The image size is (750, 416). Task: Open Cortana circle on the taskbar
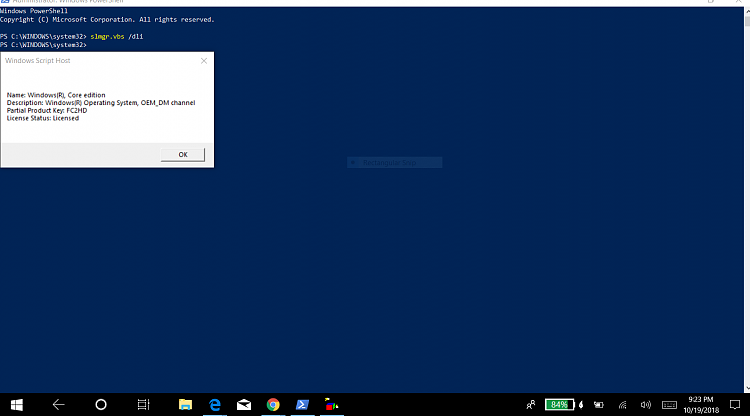(x=101, y=405)
